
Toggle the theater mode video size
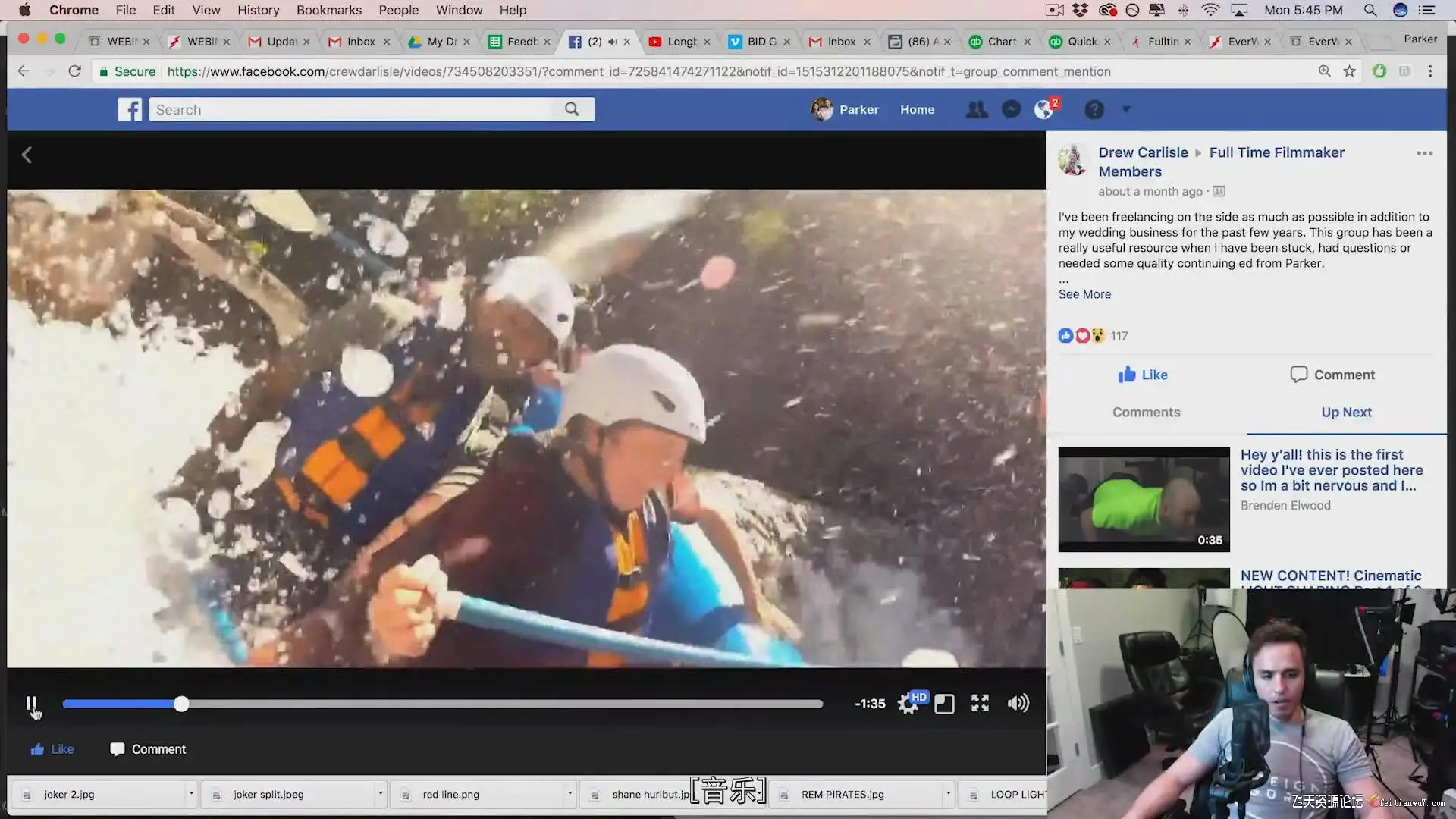944,704
